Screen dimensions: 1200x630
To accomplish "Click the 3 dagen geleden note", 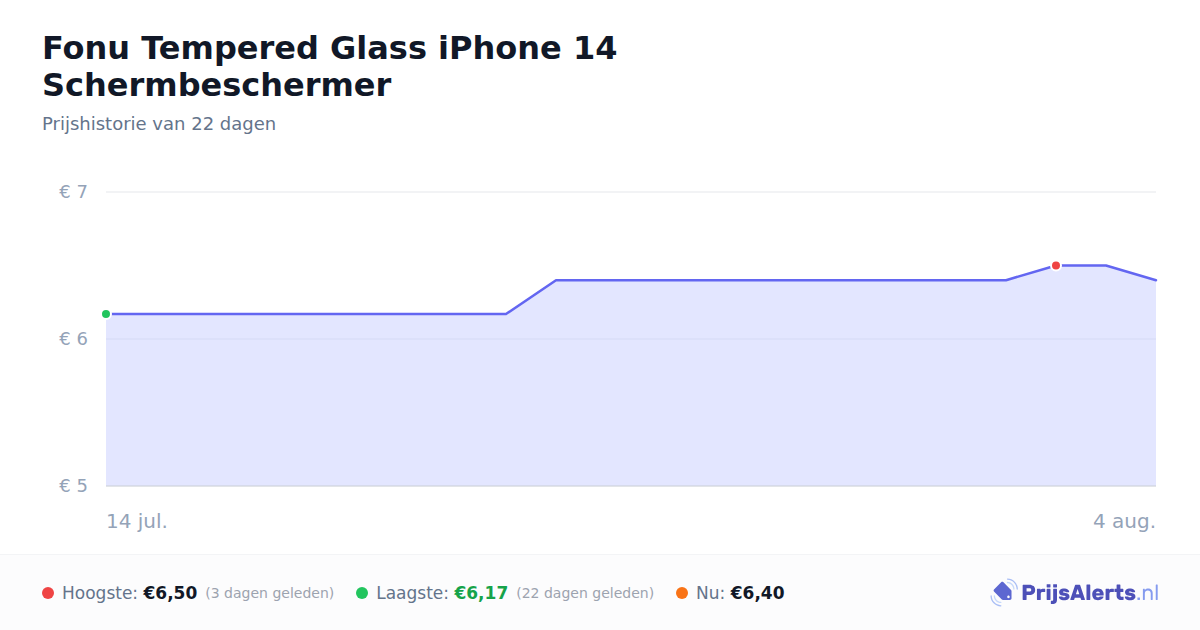I will pyautogui.click(x=269, y=593).
